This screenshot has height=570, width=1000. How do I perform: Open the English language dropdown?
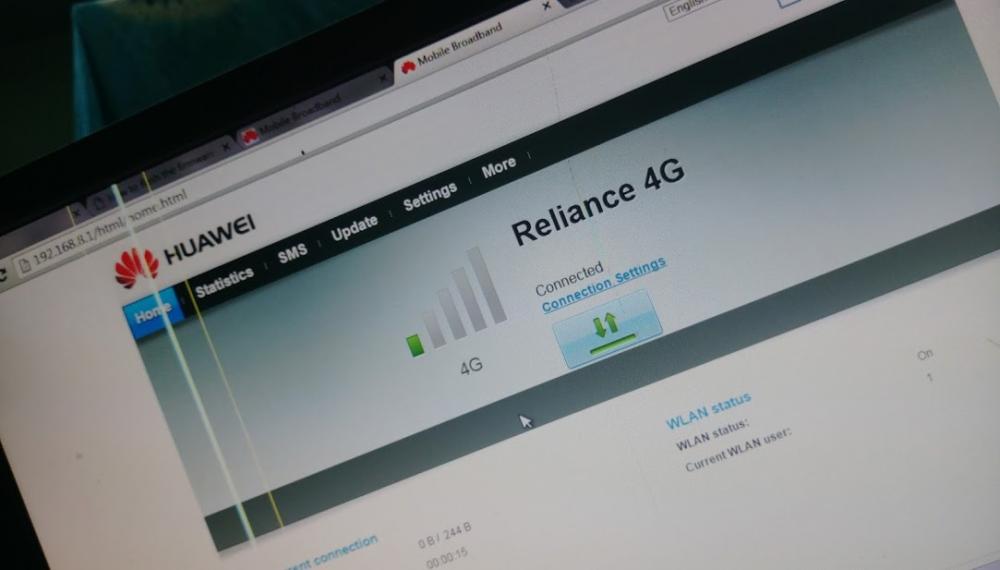(x=692, y=9)
